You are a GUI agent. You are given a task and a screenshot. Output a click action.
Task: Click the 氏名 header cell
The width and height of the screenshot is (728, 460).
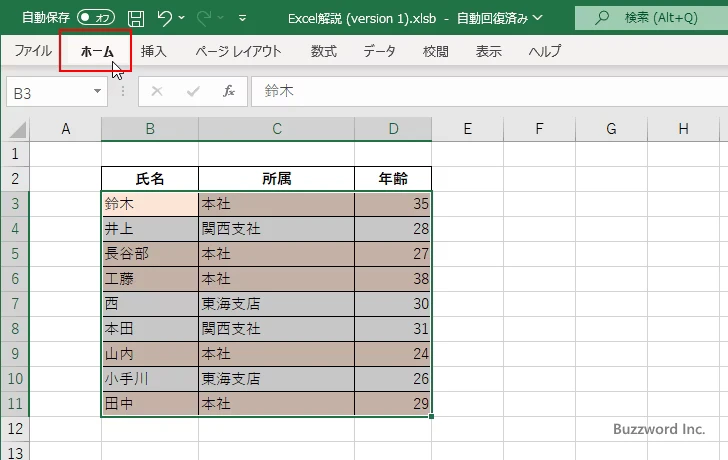click(x=150, y=179)
